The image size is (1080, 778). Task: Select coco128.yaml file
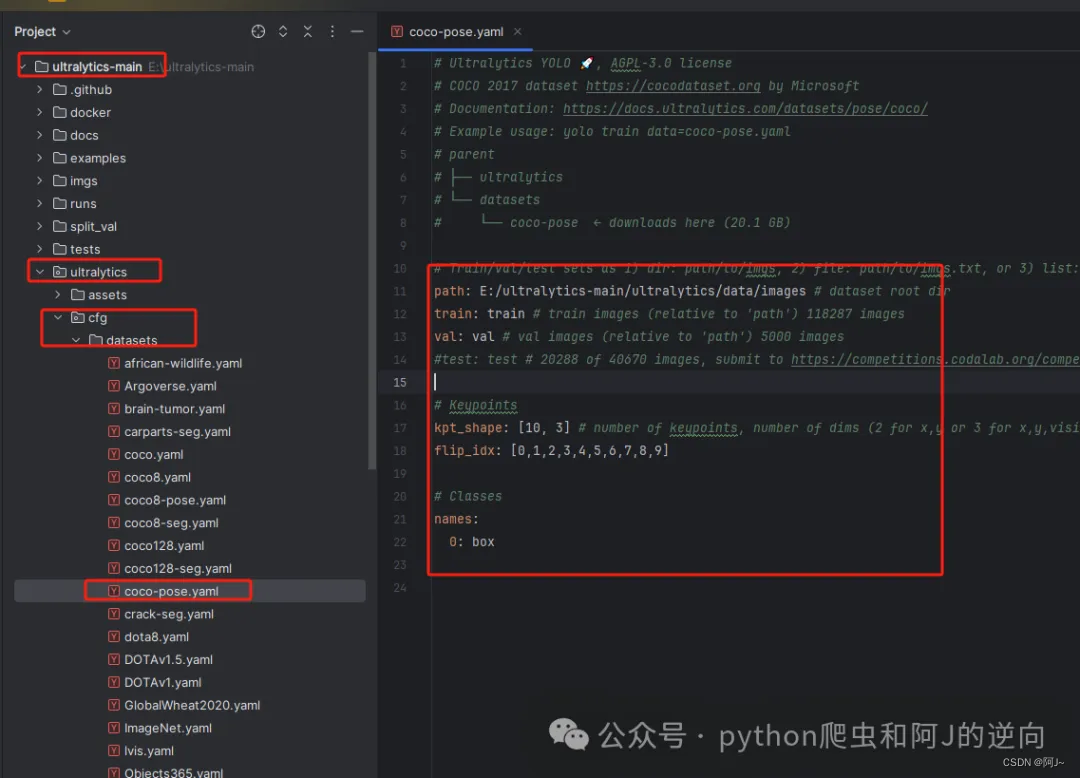(x=164, y=545)
